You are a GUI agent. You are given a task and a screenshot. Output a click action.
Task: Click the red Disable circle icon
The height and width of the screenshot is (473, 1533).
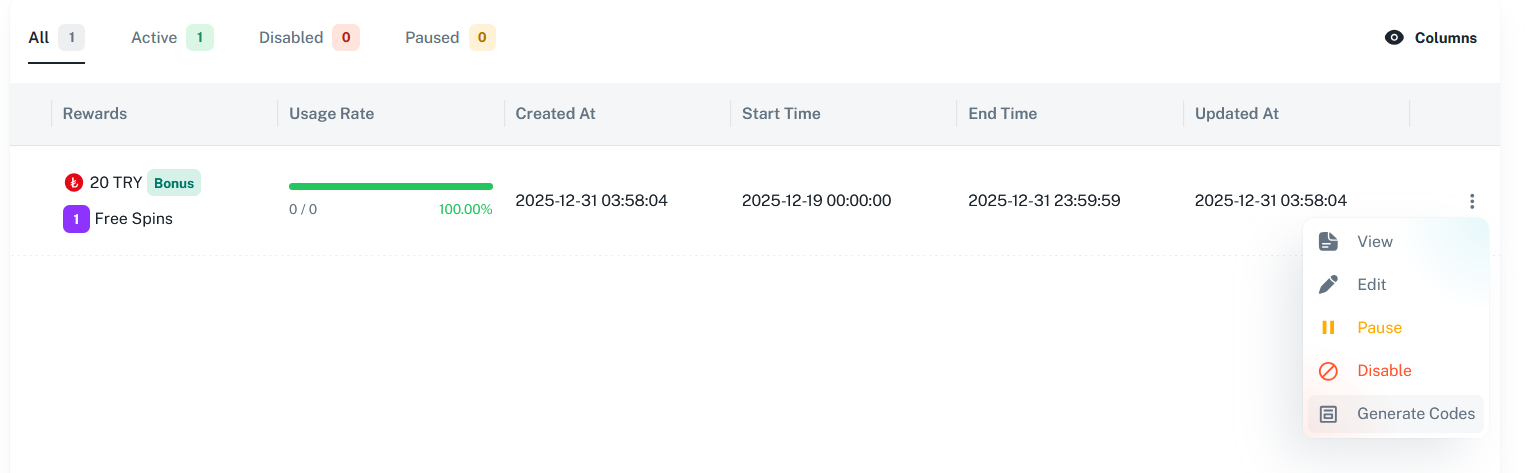(1328, 371)
